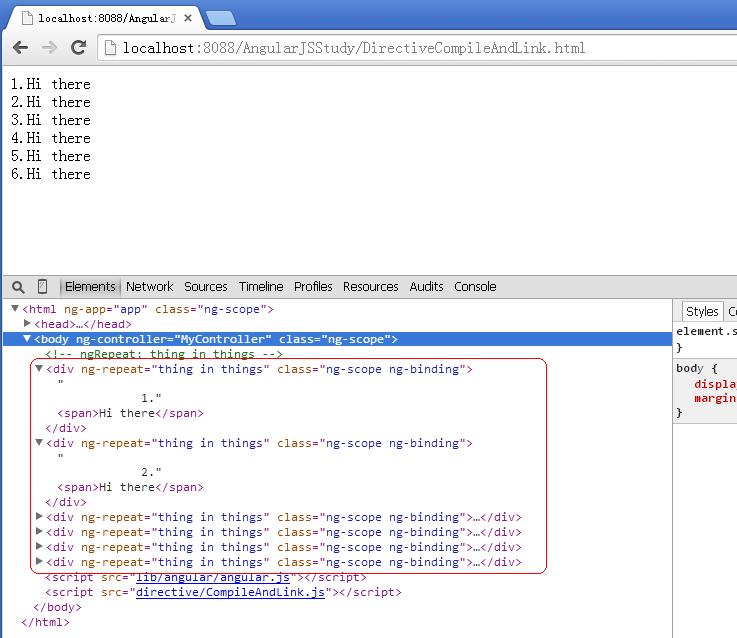Select the body ng-controller MyController row
This screenshot has width=737, height=638.
point(337,339)
